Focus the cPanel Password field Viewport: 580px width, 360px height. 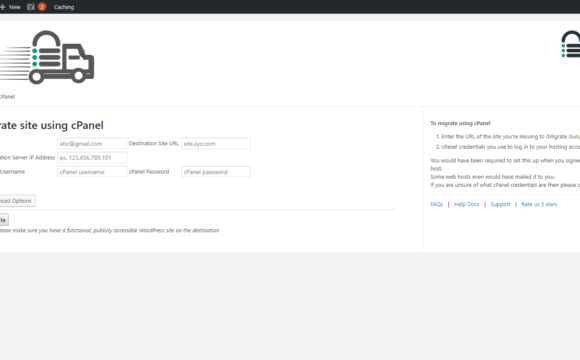(216, 172)
